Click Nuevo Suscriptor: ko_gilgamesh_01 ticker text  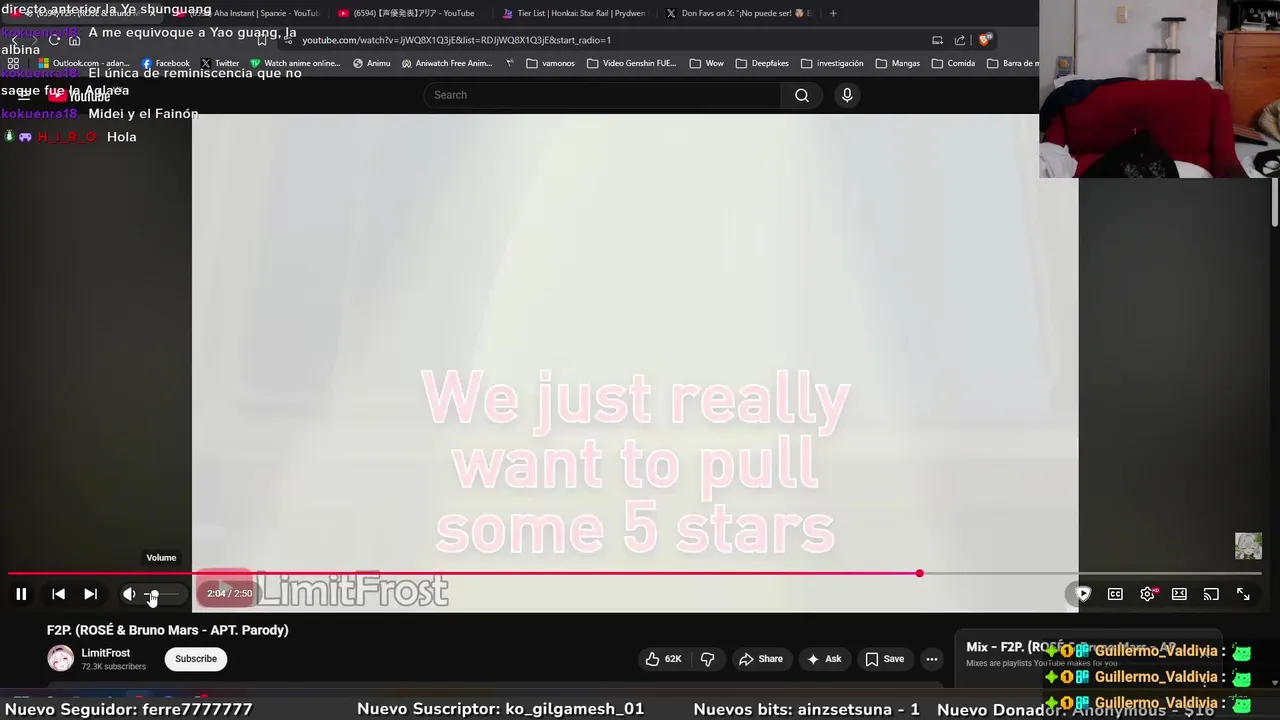click(x=500, y=709)
